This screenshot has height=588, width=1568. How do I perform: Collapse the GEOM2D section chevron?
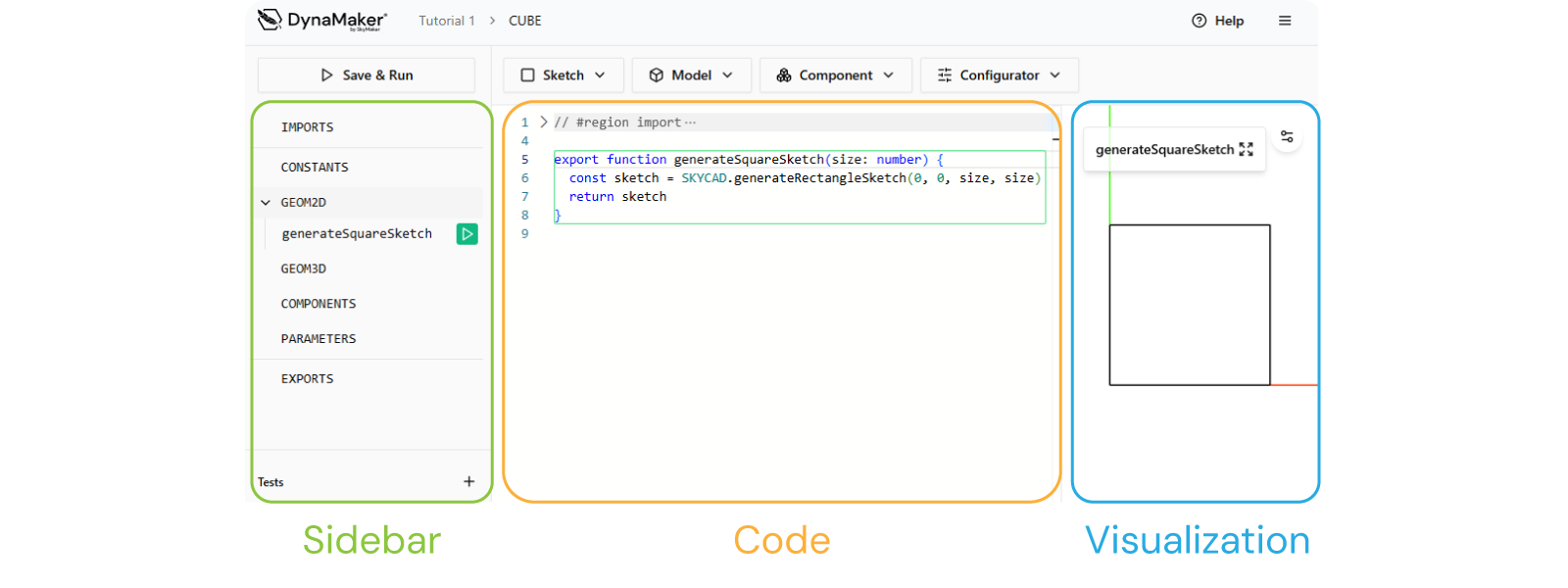pos(266,203)
